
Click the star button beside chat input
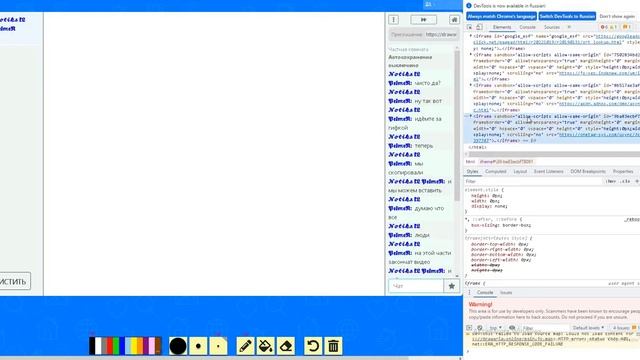pyautogui.click(x=451, y=286)
